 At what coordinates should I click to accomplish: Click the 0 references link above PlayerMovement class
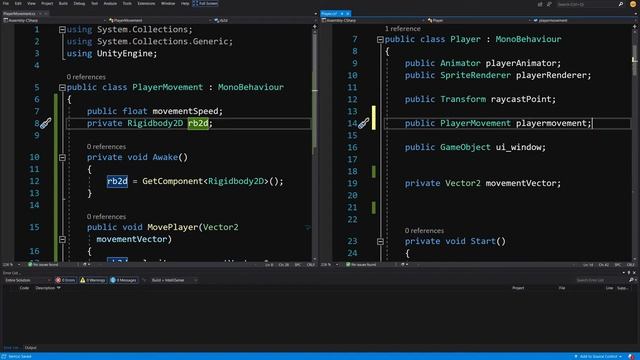pyautogui.click(x=86, y=77)
